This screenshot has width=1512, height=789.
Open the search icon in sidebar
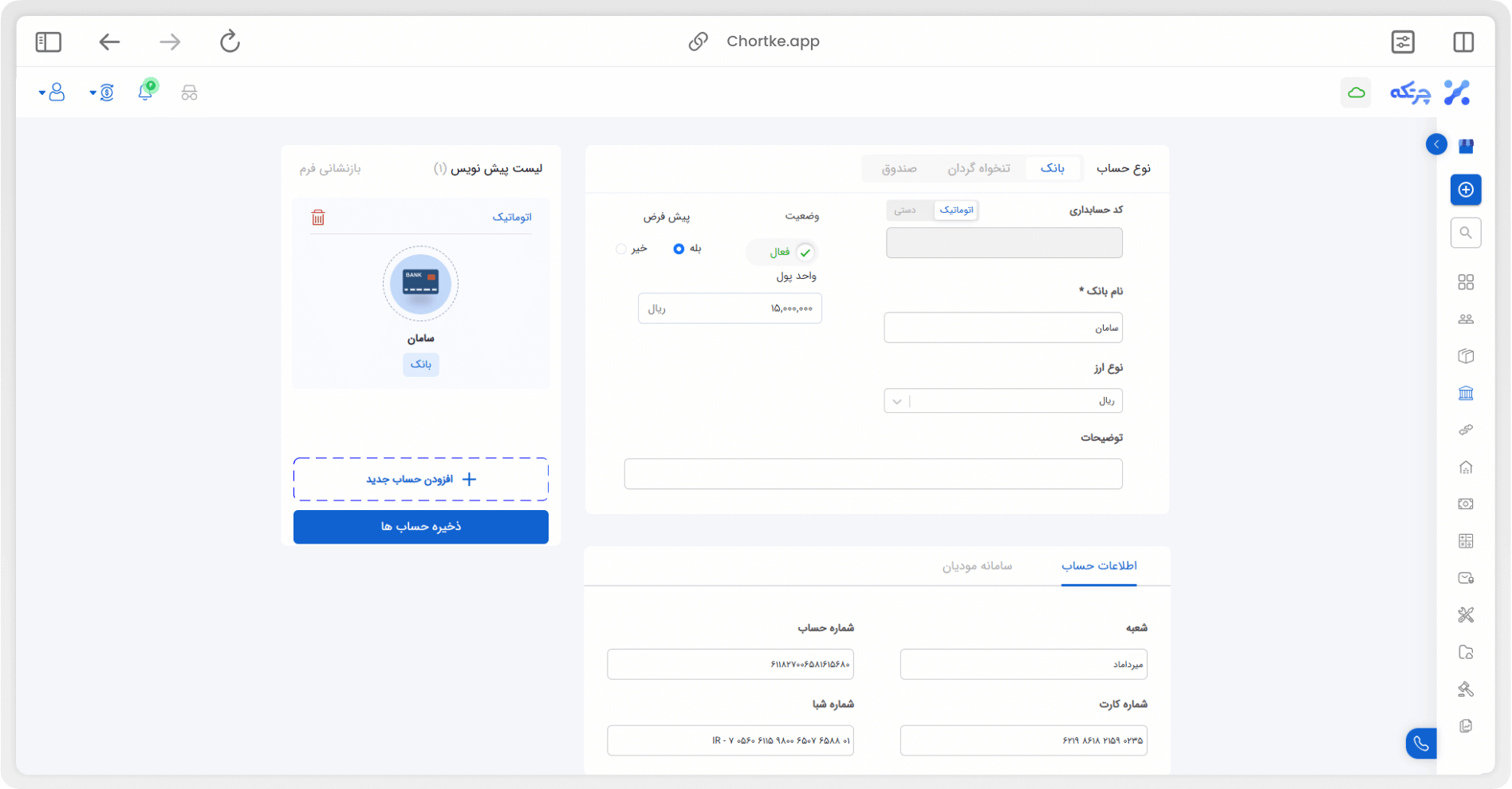[x=1465, y=233]
